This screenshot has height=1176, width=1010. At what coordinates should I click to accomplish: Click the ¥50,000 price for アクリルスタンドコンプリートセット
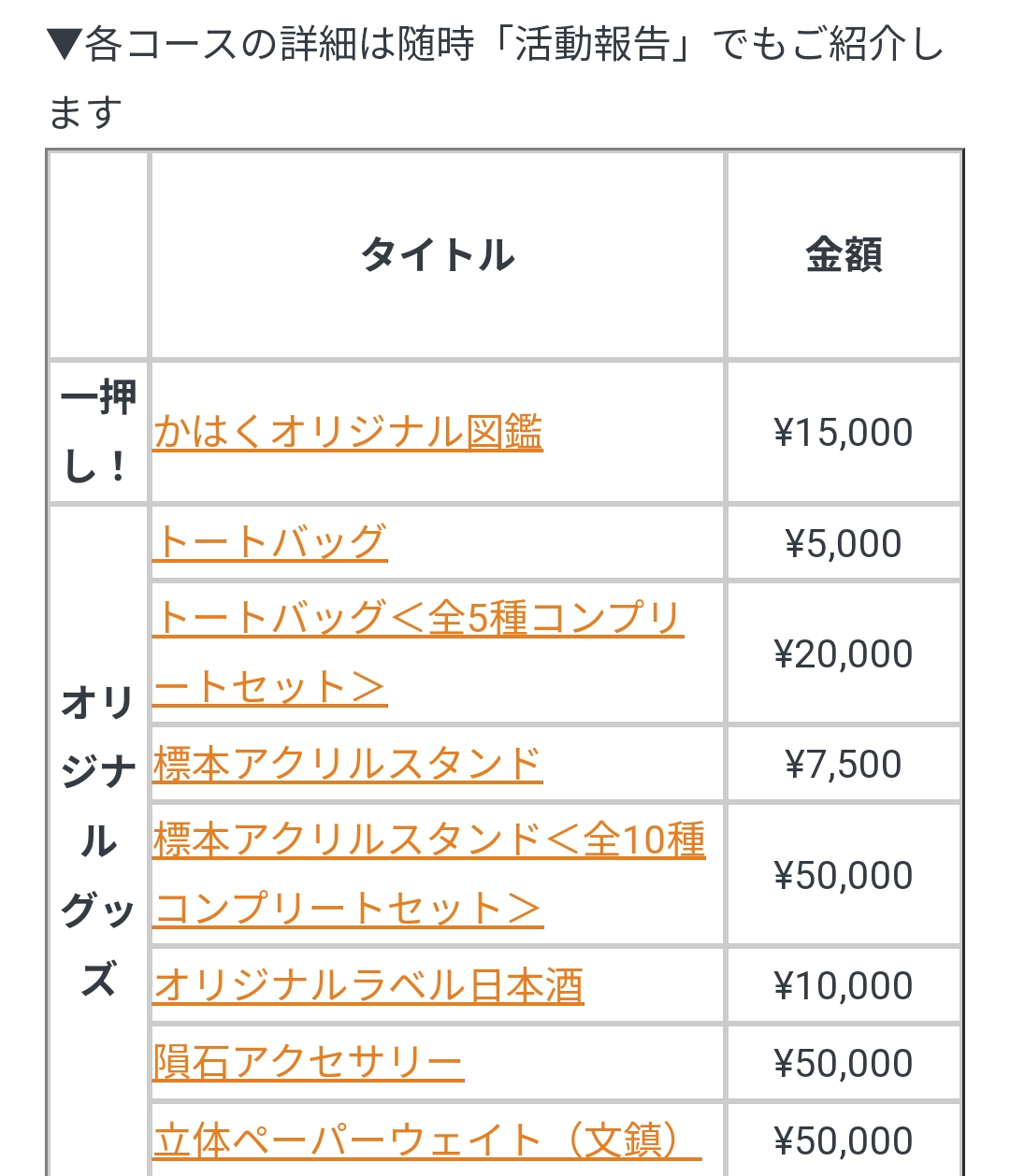pyautogui.click(x=844, y=874)
